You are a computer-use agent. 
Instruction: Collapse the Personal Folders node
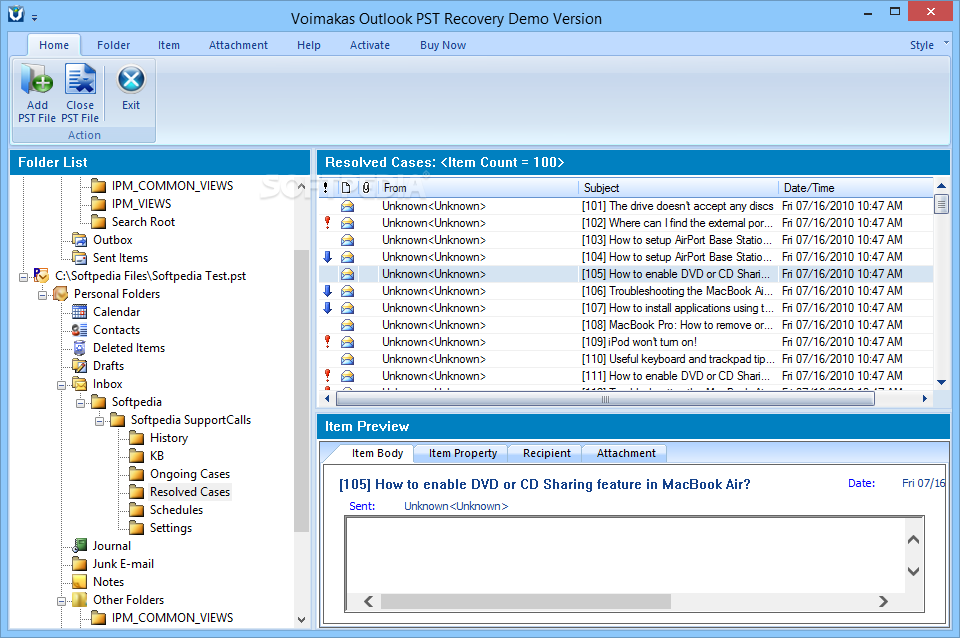pyautogui.click(x=42, y=295)
